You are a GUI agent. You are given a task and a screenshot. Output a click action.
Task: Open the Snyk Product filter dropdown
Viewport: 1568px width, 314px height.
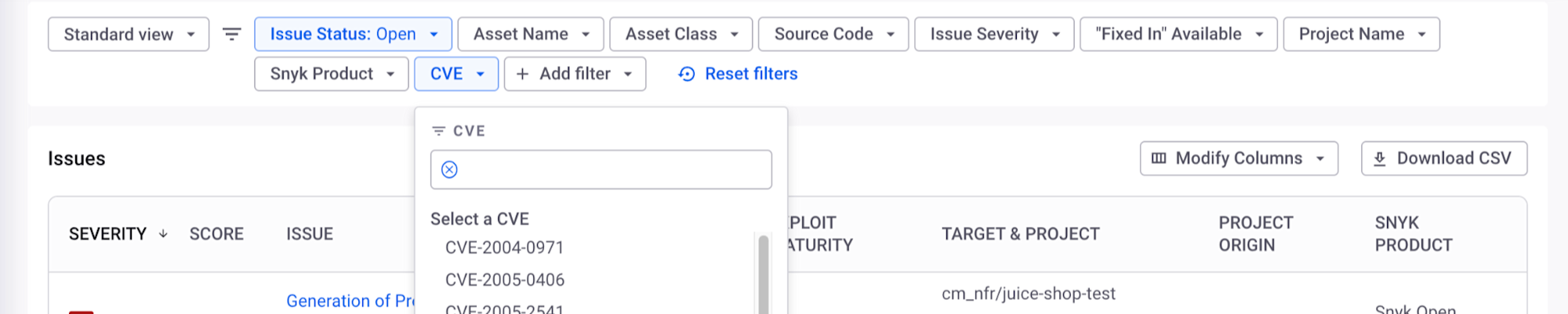pos(331,74)
